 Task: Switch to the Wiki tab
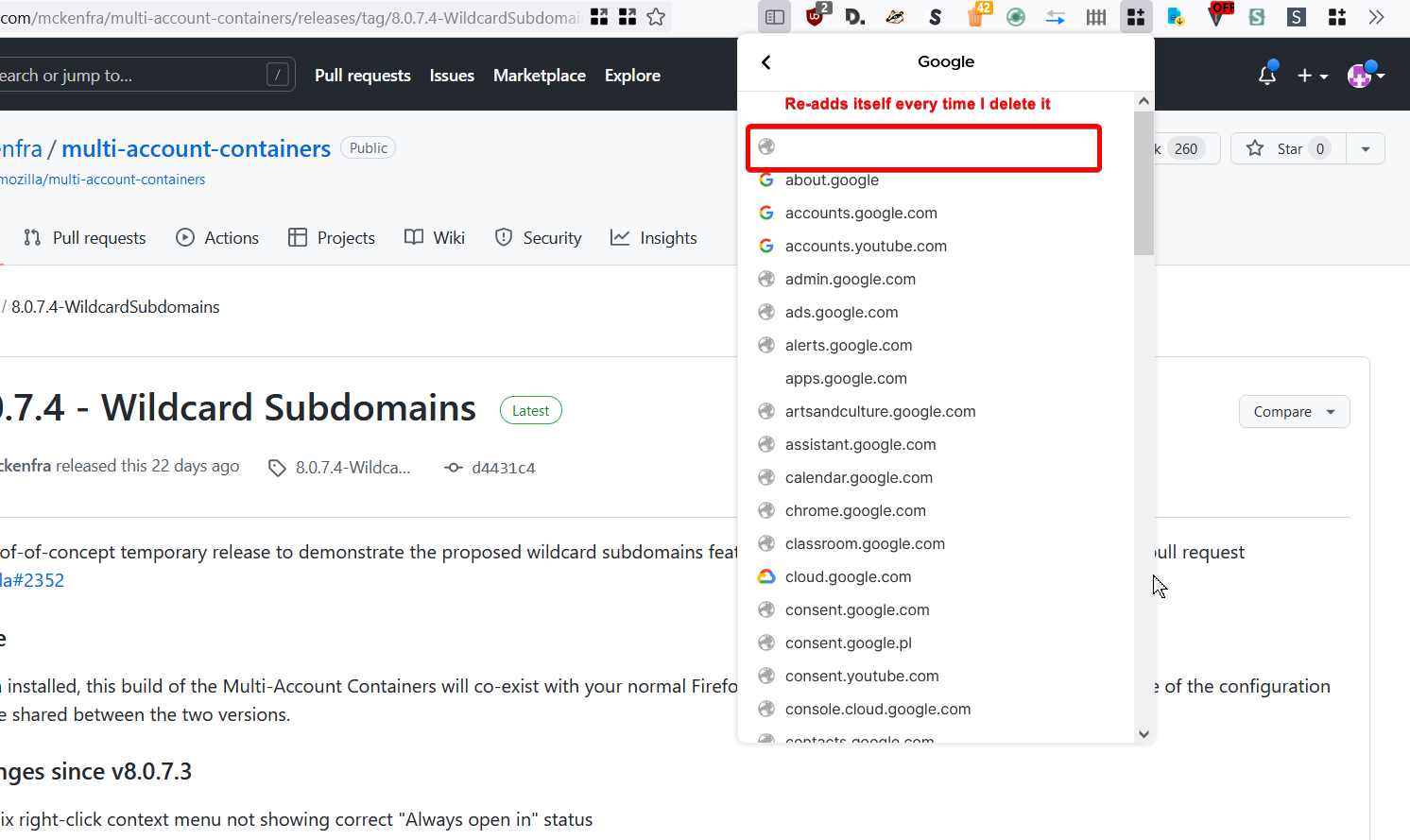click(435, 238)
